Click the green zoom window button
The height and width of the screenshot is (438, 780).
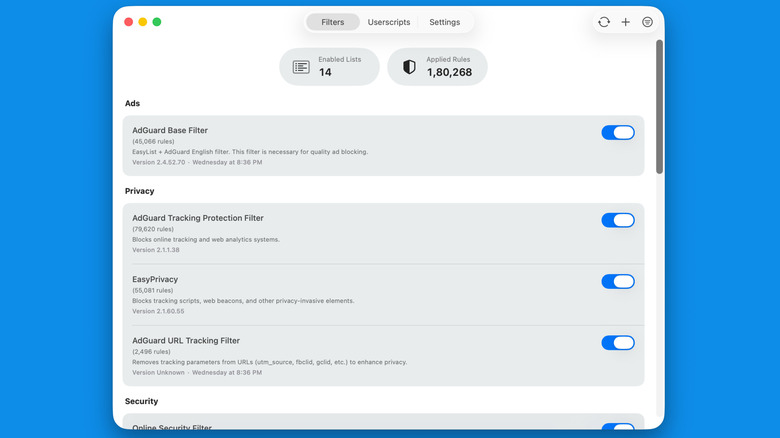[x=157, y=22]
